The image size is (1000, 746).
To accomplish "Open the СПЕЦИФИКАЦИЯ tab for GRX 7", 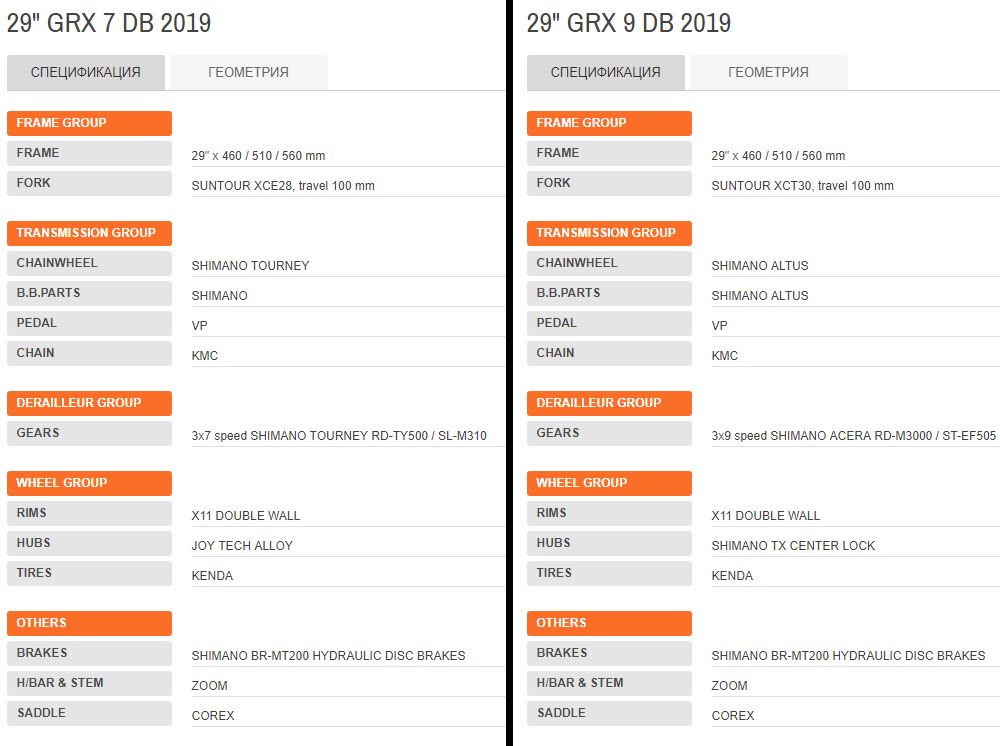I will point(86,72).
